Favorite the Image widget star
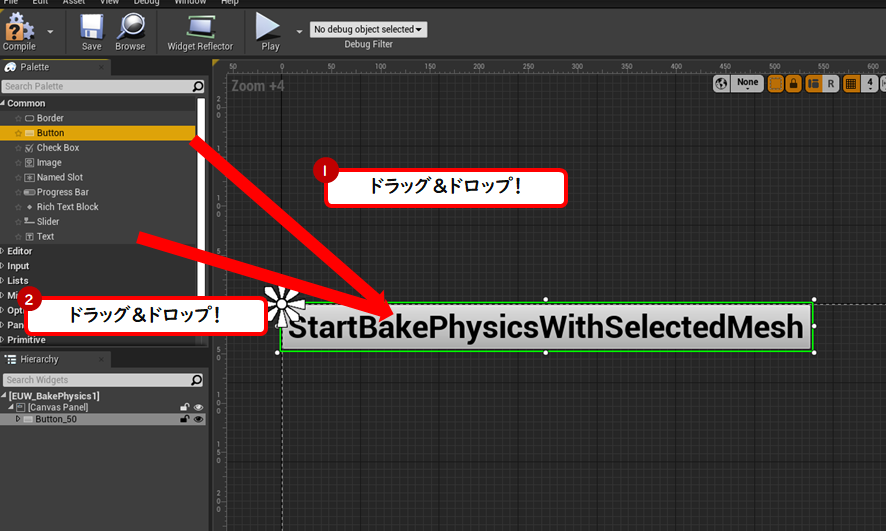The height and width of the screenshot is (531, 886). (18, 163)
